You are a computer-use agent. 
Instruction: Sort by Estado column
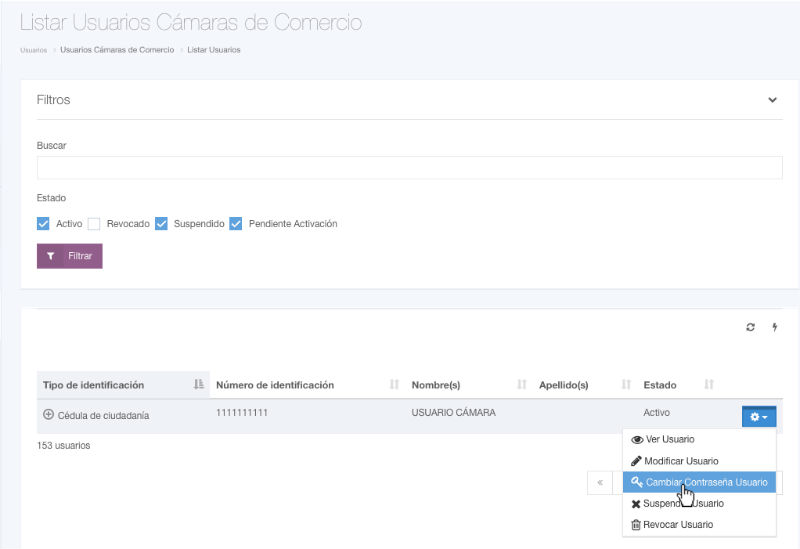tap(709, 385)
